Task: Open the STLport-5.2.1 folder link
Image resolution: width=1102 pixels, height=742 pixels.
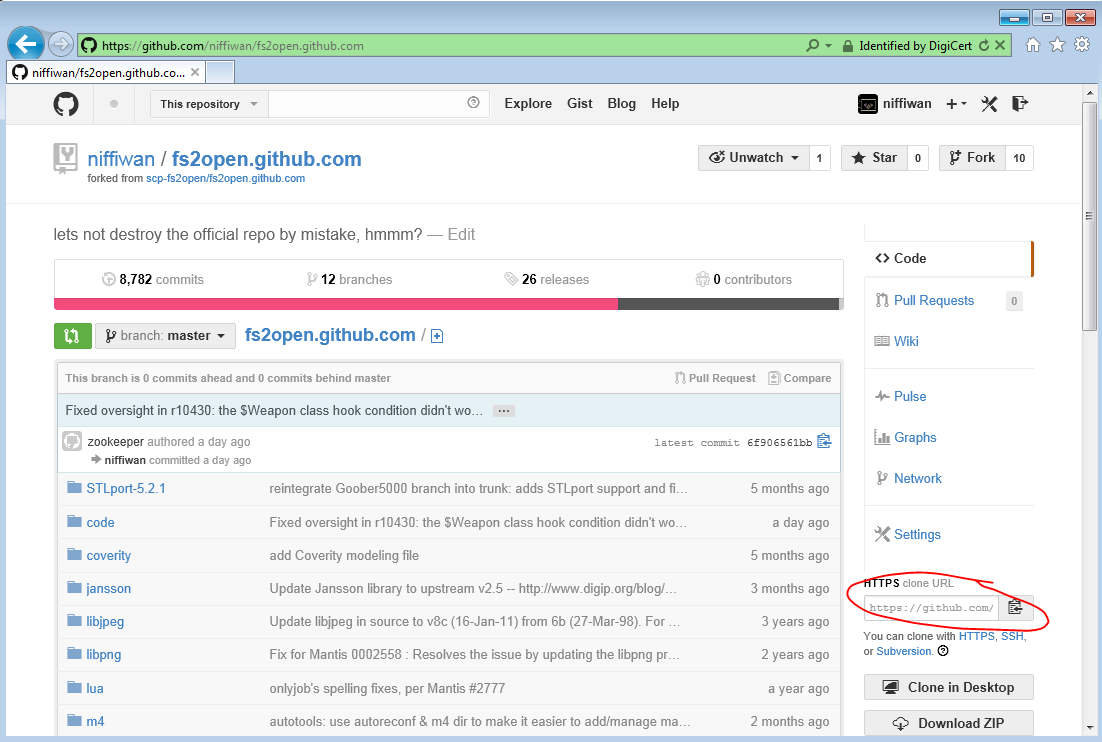Action: 126,489
